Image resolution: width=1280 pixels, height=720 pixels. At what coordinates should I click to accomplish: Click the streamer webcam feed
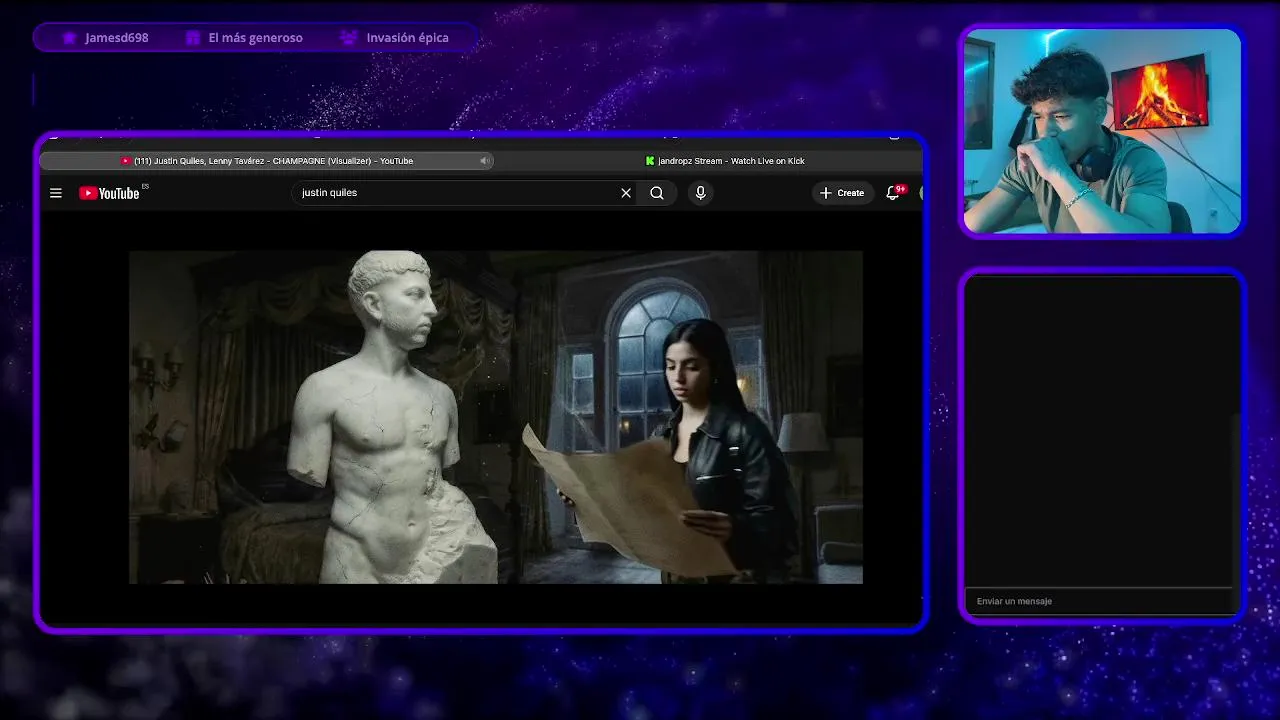pos(1102,131)
